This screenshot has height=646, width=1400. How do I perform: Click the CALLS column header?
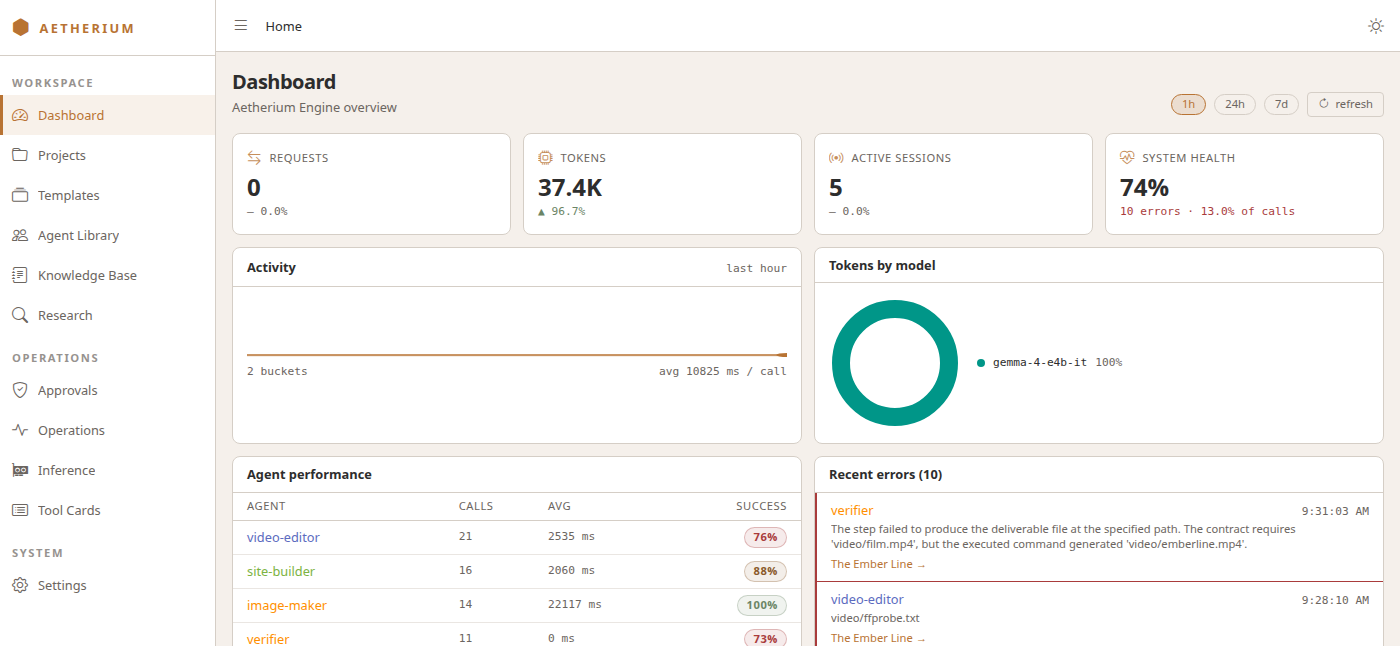point(476,506)
